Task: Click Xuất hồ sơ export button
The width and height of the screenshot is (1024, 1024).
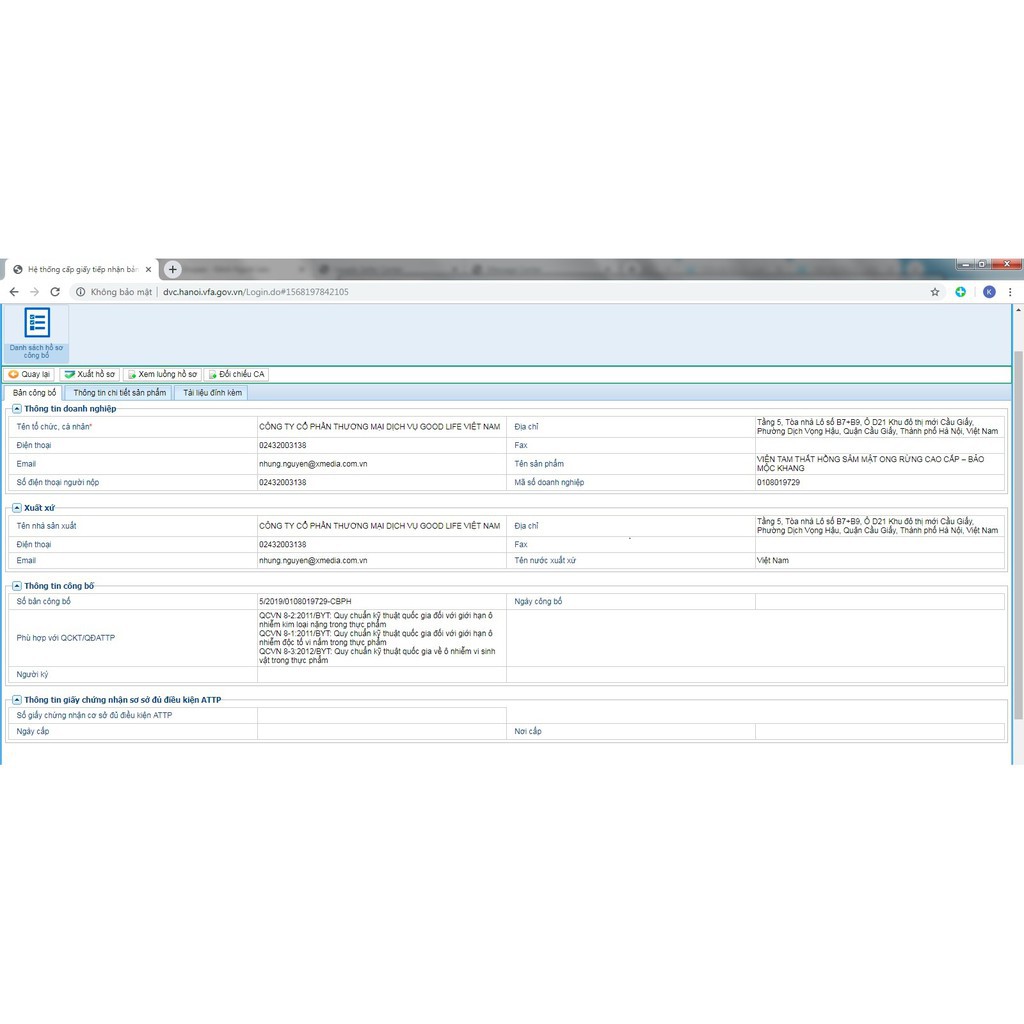Action: click(89, 374)
